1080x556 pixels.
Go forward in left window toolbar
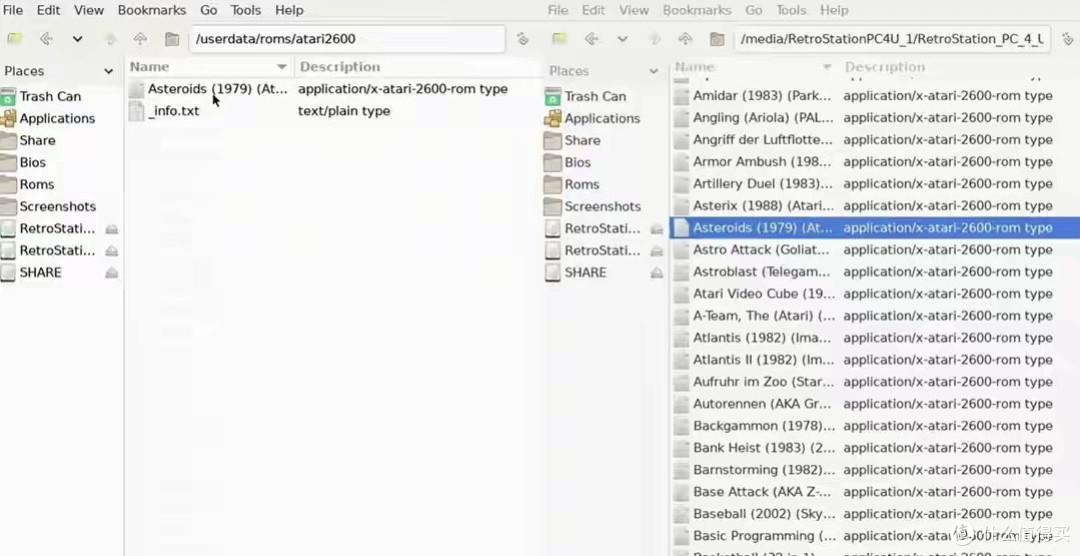tap(110, 39)
